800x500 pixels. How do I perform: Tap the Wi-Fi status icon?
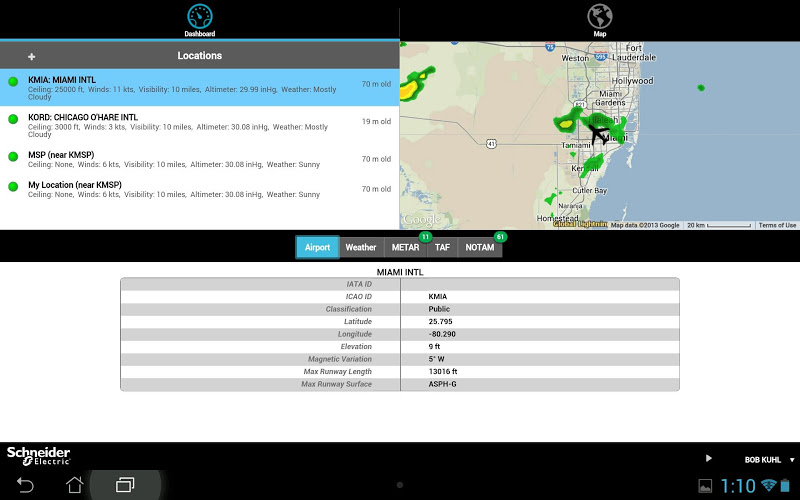[x=768, y=485]
